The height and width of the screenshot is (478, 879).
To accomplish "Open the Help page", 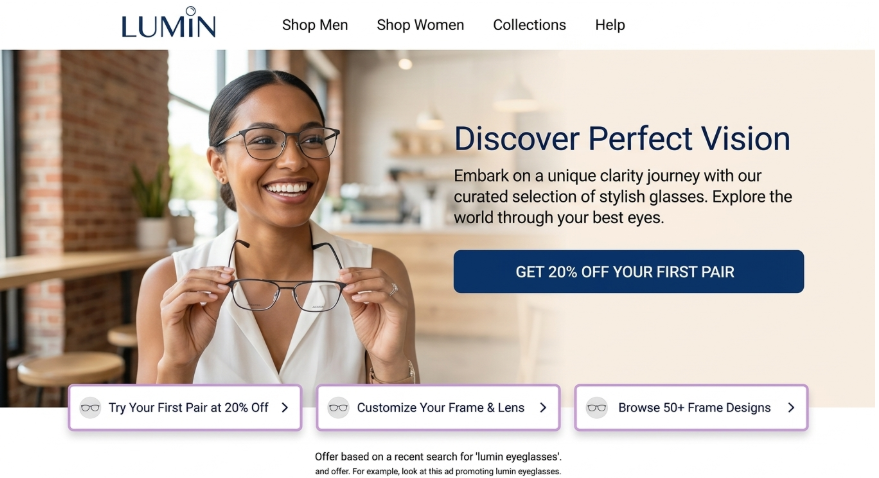I will coord(610,25).
